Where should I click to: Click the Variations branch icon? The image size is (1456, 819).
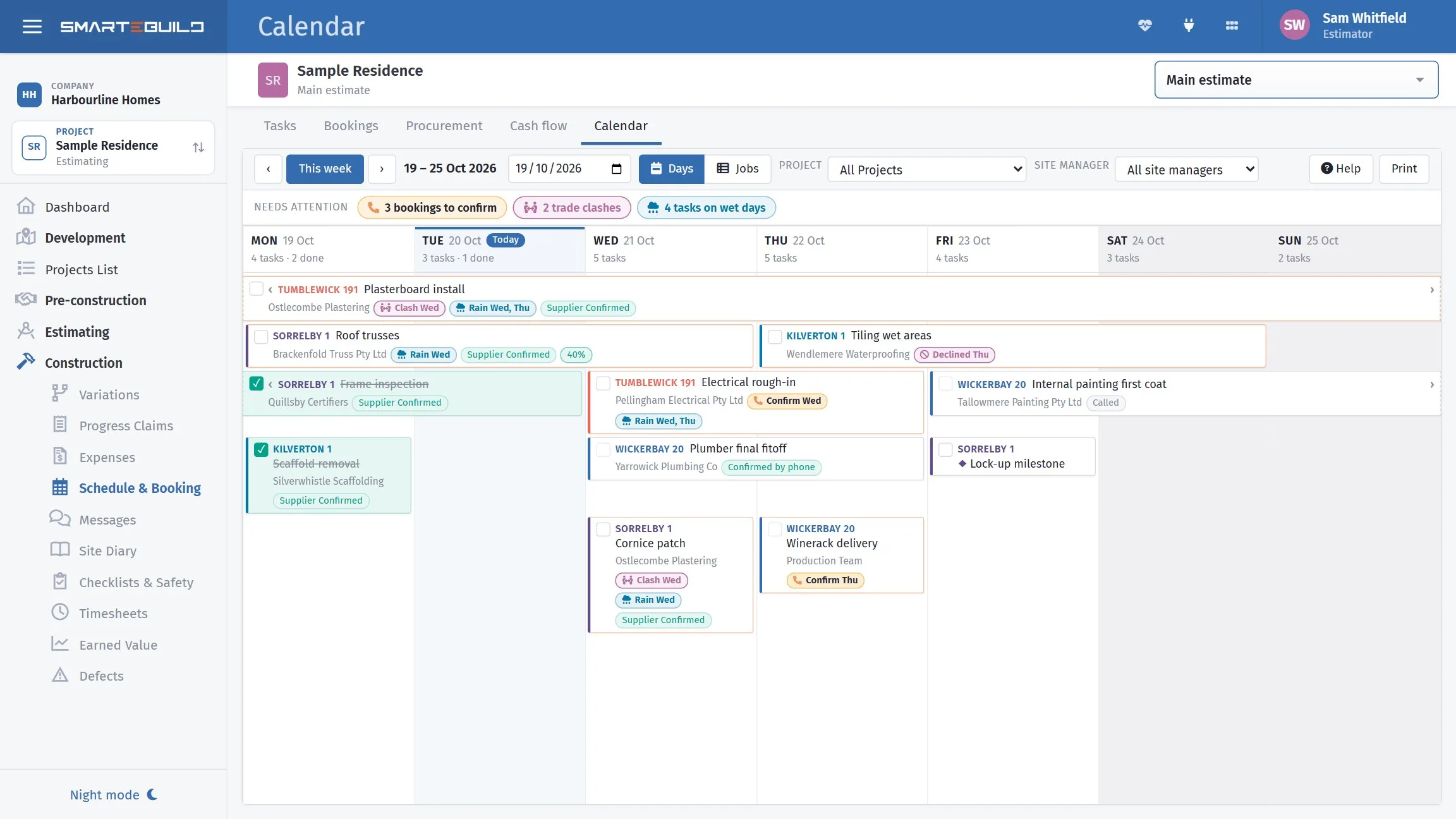coord(59,394)
